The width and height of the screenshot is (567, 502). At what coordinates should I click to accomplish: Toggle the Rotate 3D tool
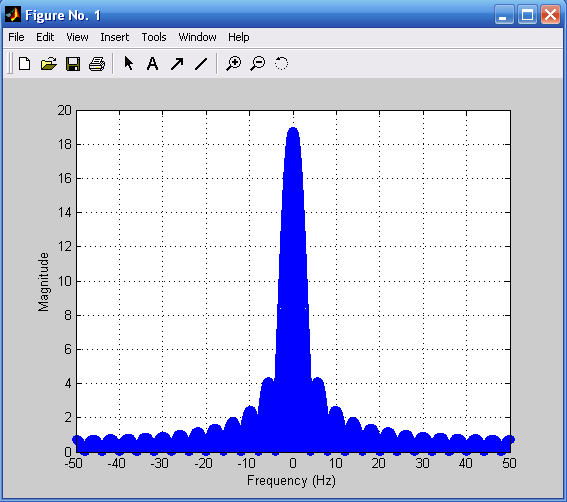pyautogui.click(x=281, y=63)
